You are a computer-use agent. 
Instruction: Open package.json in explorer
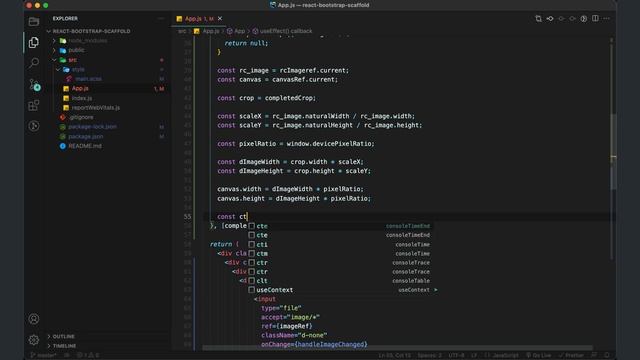tap(86, 136)
